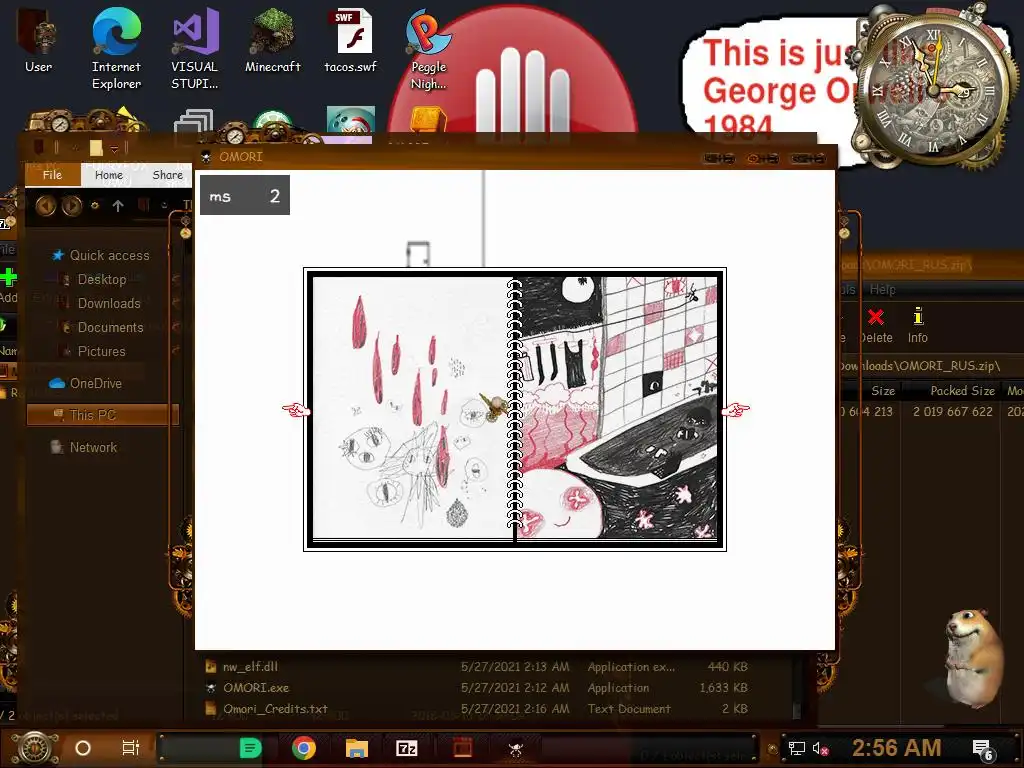Click the Packed Size column header
Viewport: 1024px width, 768px height.
(x=962, y=391)
